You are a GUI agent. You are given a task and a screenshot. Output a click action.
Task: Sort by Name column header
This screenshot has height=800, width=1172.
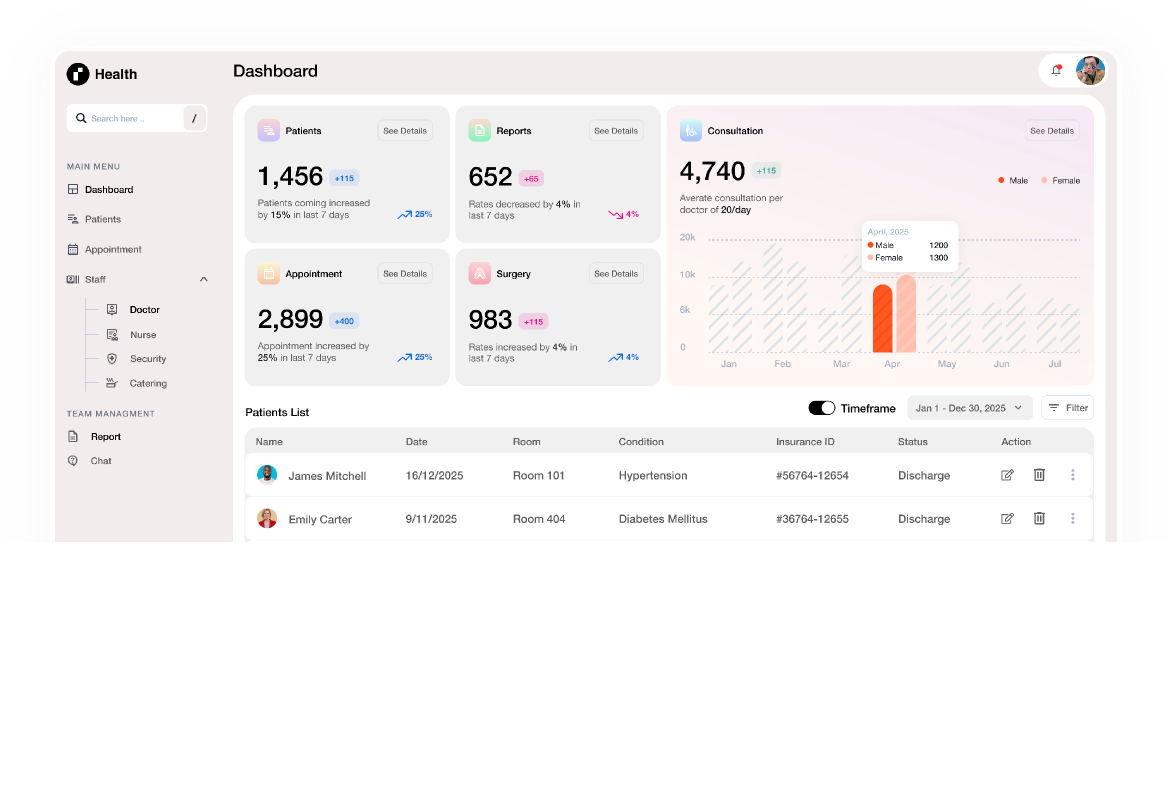[269, 442]
